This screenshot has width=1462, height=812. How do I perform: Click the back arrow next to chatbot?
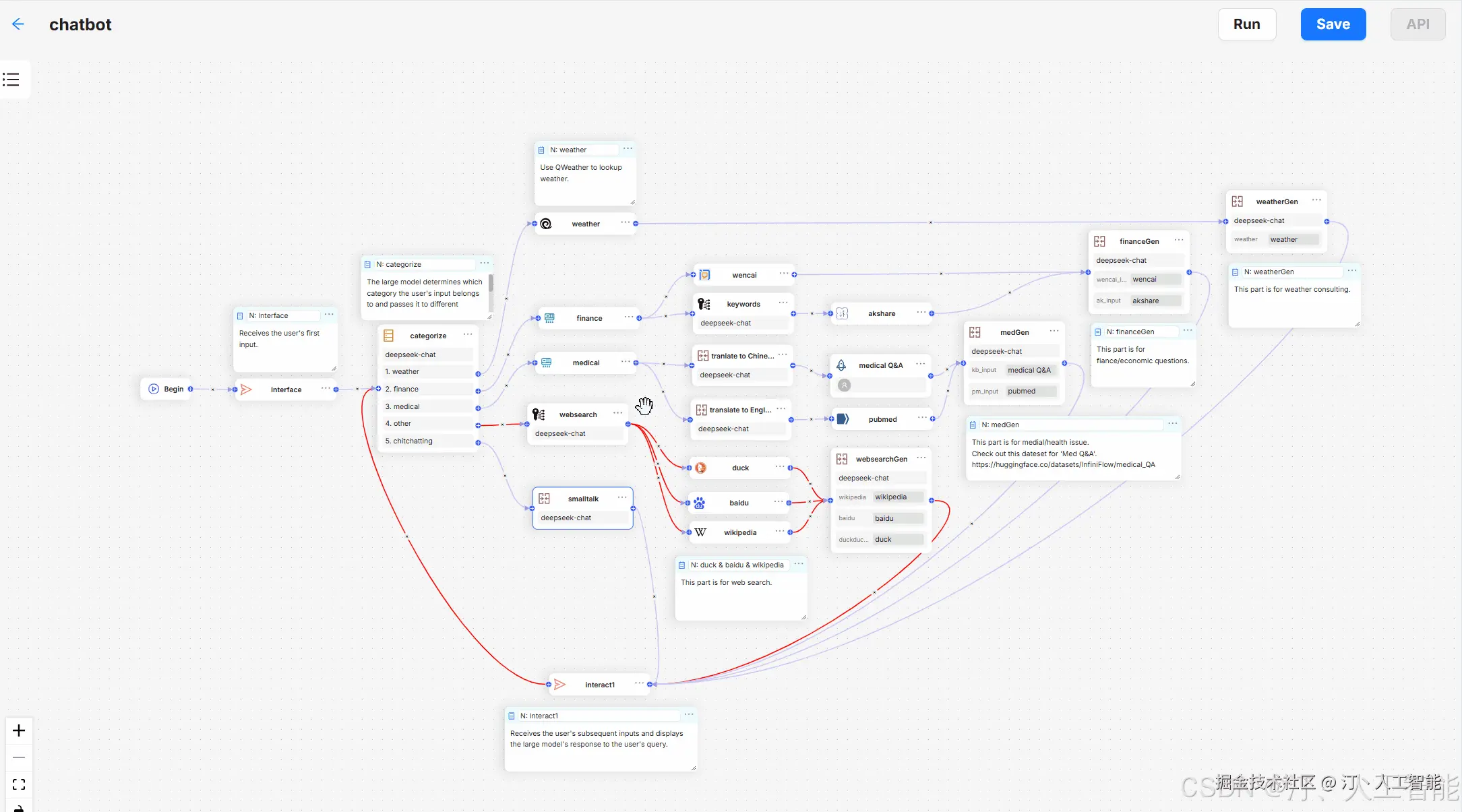(18, 24)
